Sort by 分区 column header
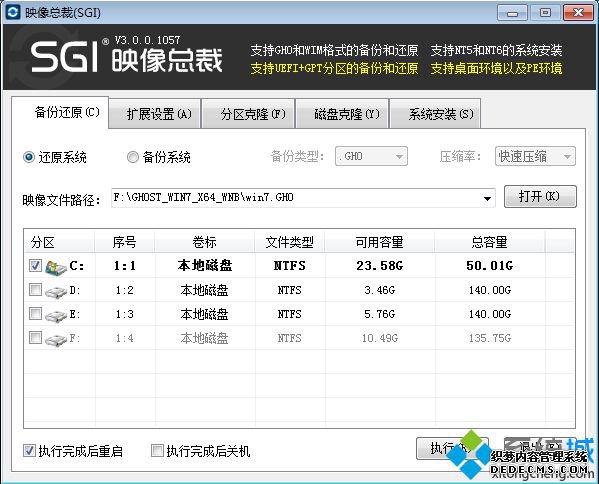The width and height of the screenshot is (599, 484). click(x=60, y=242)
